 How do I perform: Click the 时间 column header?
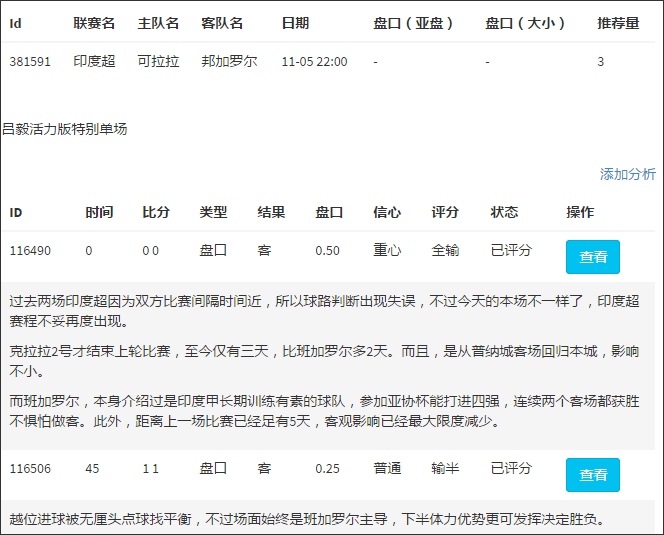pyautogui.click(x=99, y=212)
